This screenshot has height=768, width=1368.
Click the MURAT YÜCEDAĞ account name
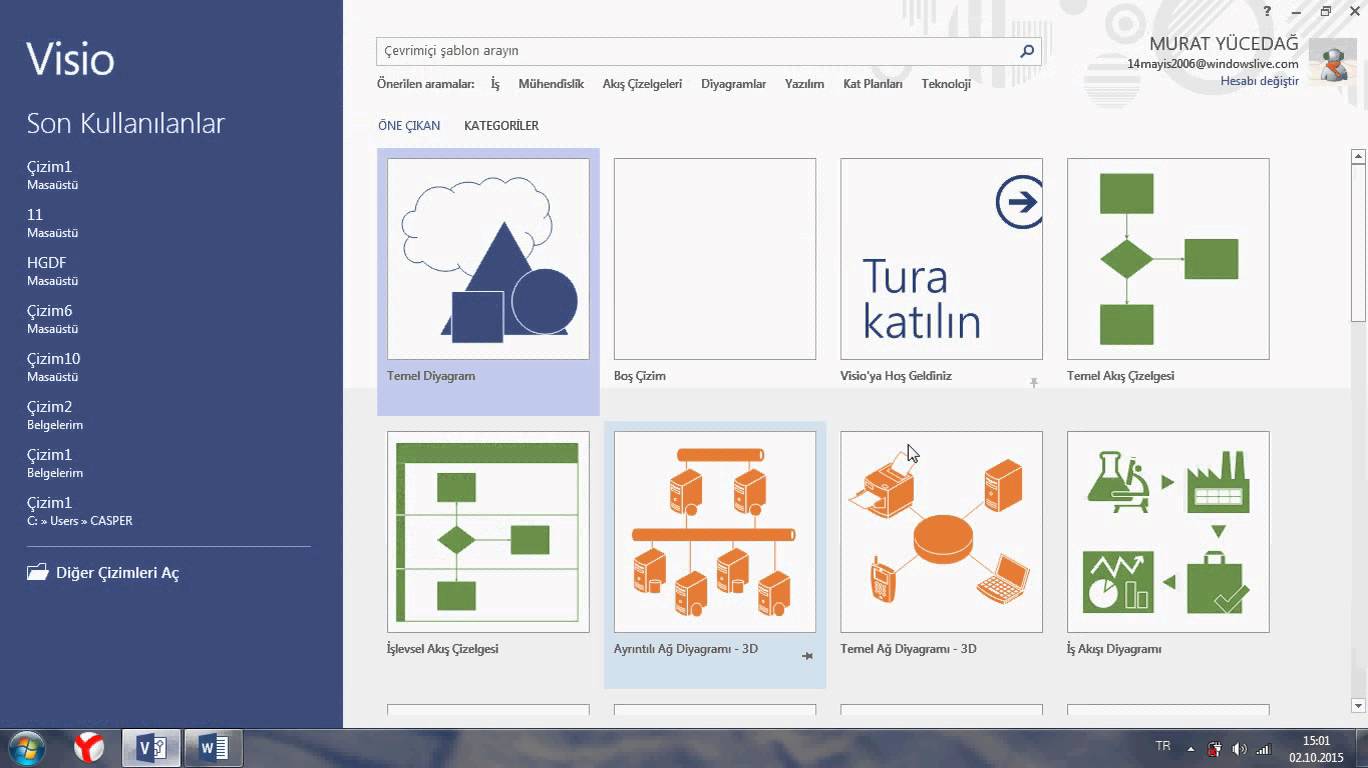coord(1224,44)
